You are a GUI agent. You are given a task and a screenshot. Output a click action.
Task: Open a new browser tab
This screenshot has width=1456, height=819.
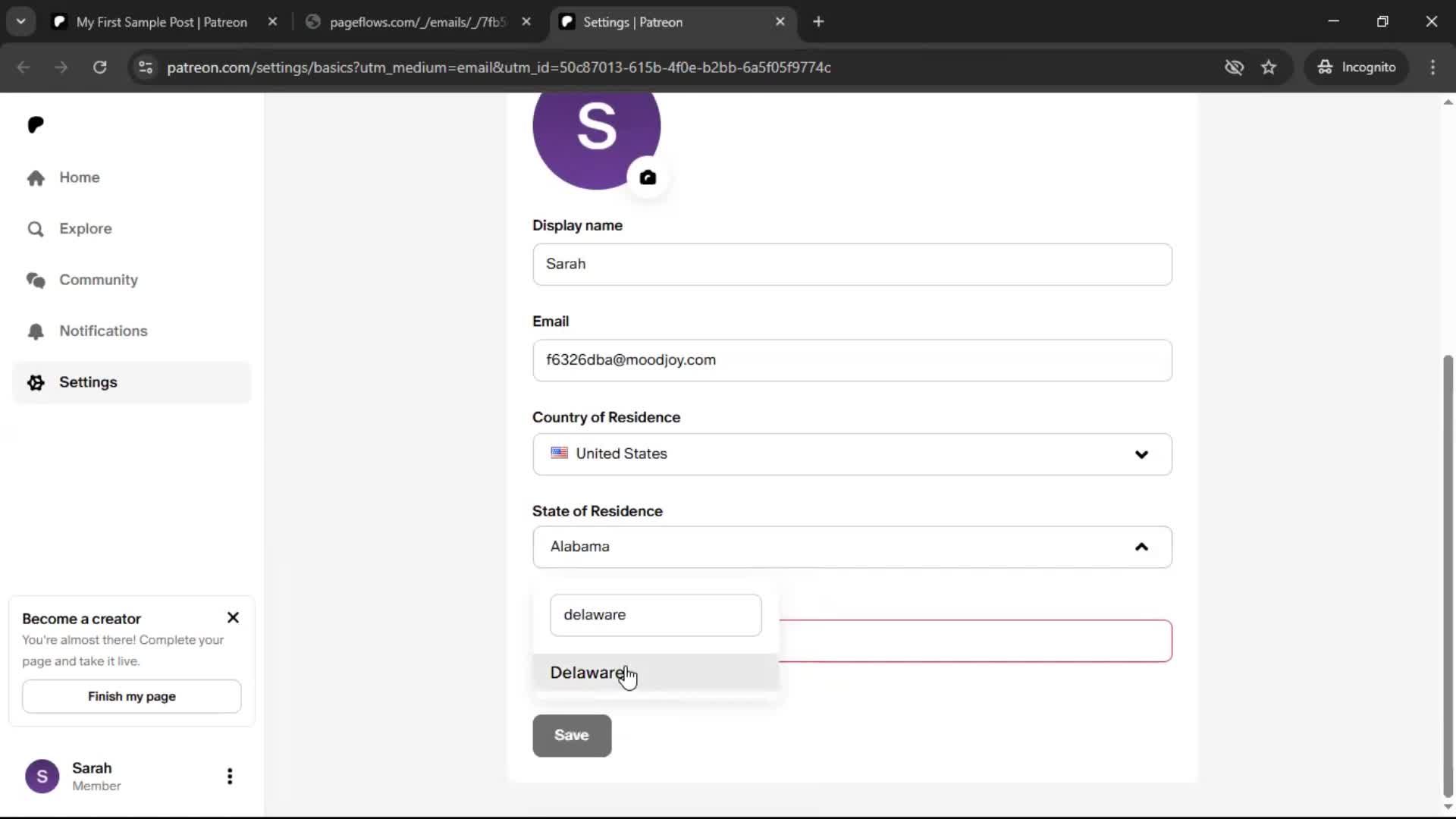tap(818, 22)
